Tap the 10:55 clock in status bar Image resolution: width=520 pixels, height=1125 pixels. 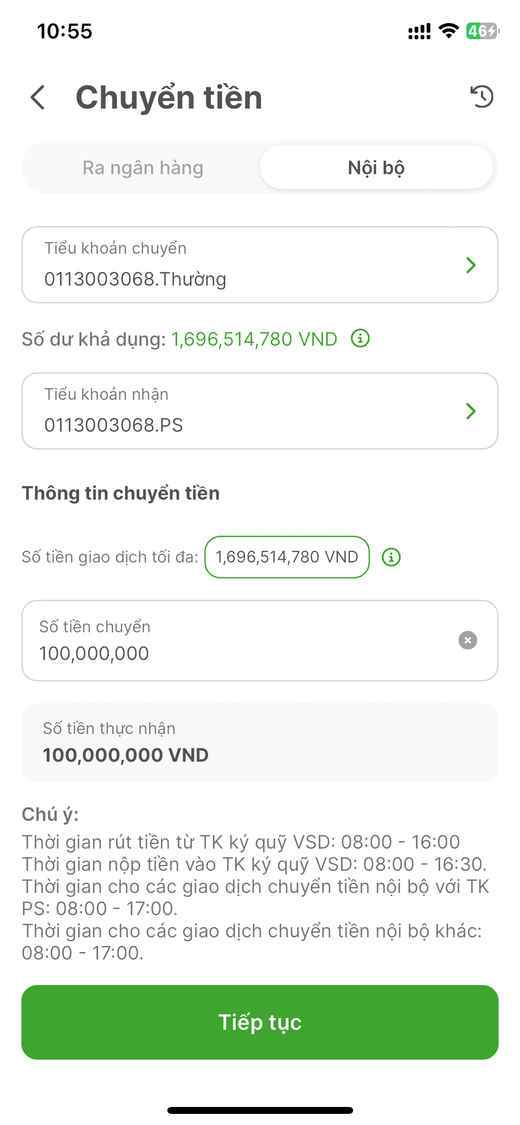click(x=65, y=31)
